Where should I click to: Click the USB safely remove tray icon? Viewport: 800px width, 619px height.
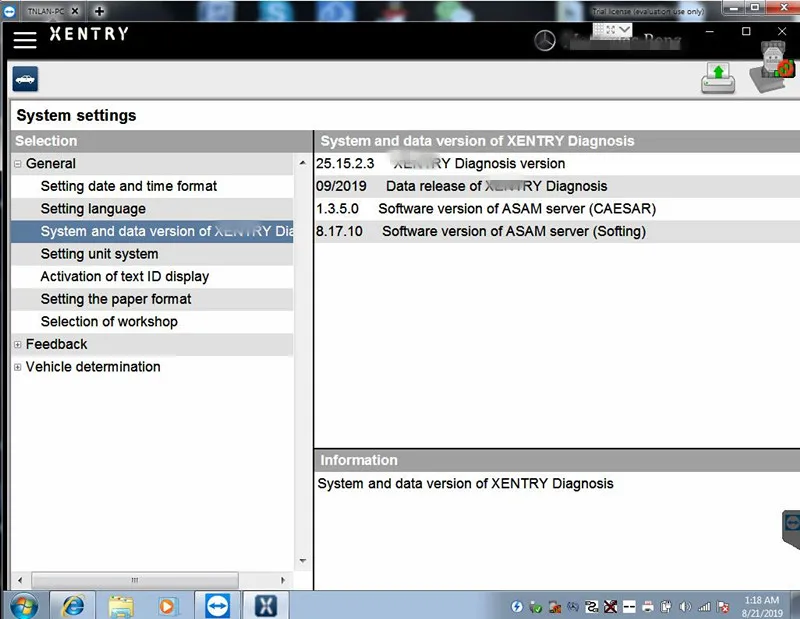click(x=536, y=607)
